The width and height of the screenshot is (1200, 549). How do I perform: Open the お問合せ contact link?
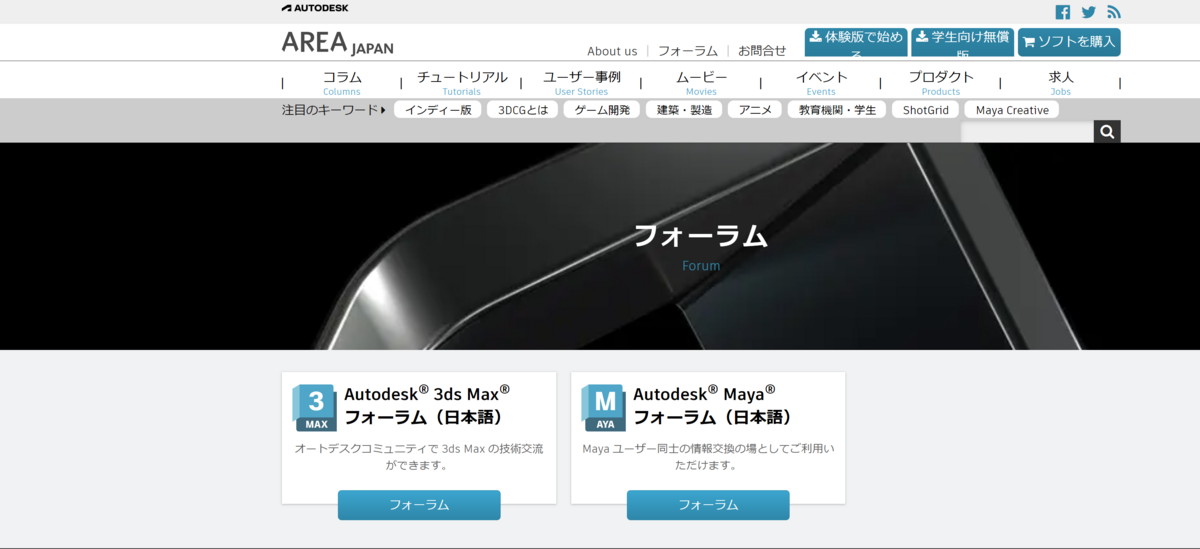point(762,51)
